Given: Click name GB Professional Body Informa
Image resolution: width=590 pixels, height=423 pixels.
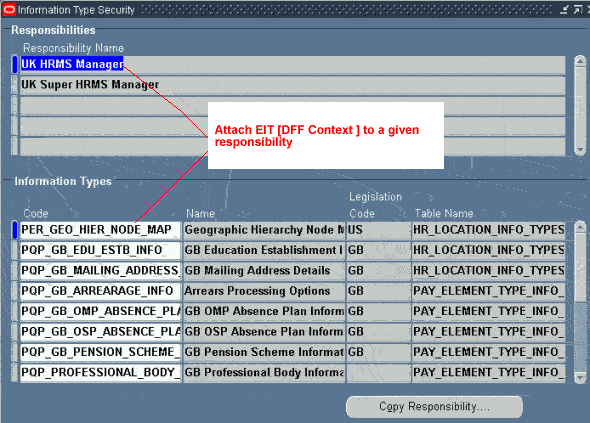Looking at the screenshot, I should 264,372.
